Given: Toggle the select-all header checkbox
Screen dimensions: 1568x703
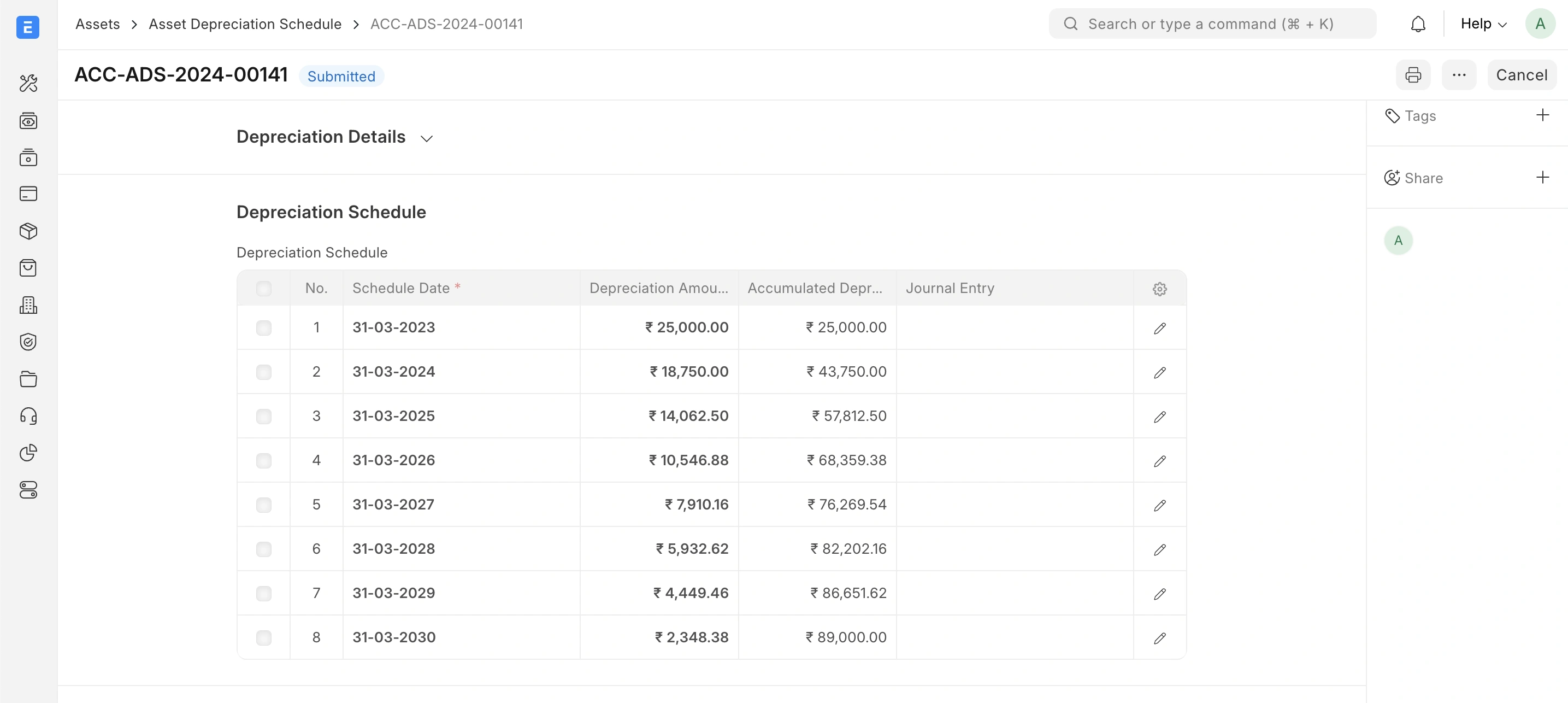Looking at the screenshot, I should [263, 289].
